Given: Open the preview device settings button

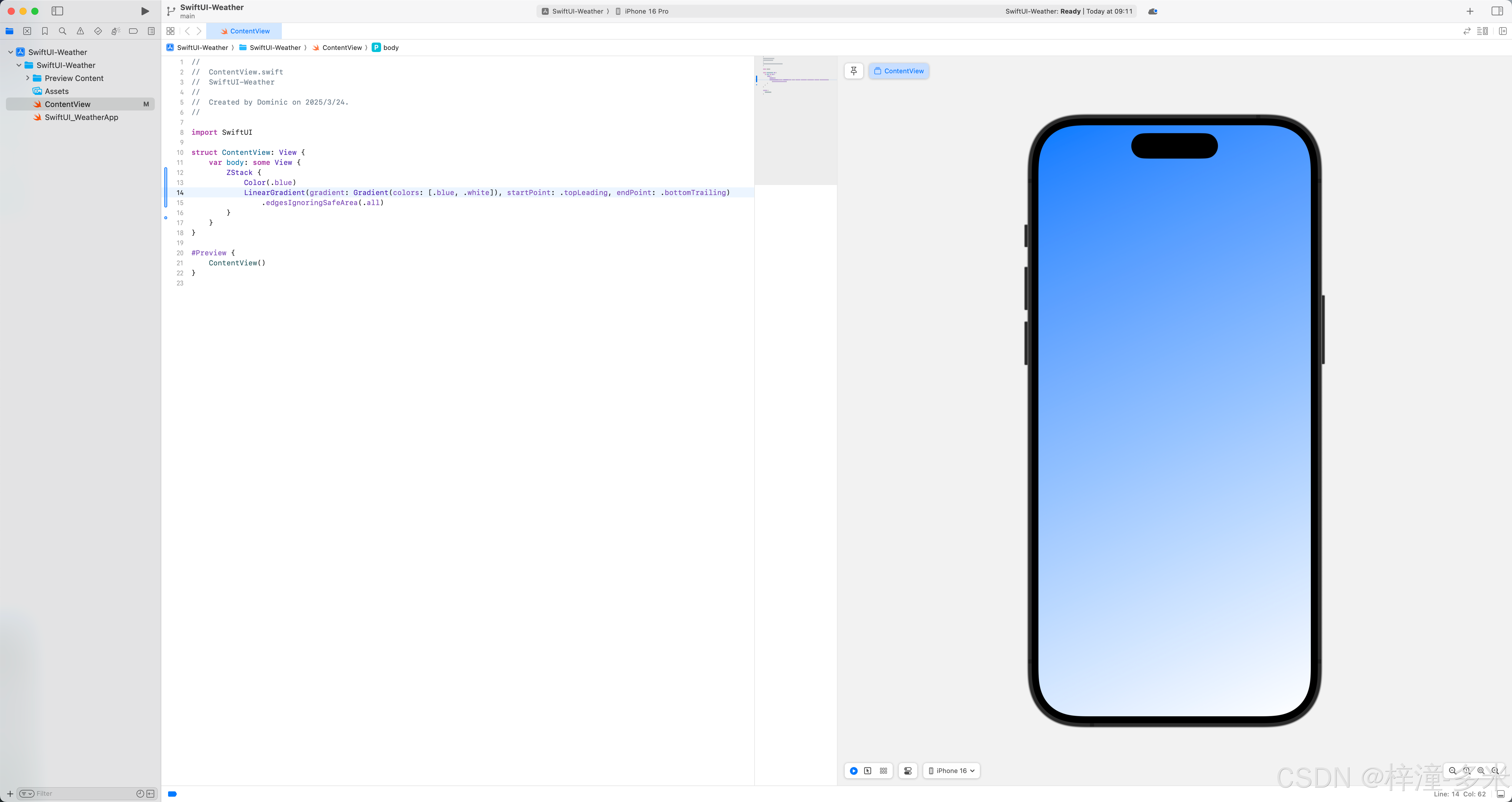Looking at the screenshot, I should (x=908, y=771).
